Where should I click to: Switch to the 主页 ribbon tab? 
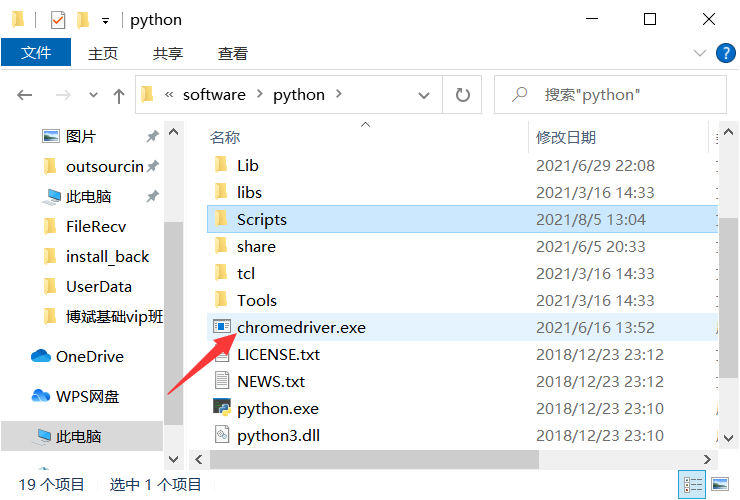point(102,53)
